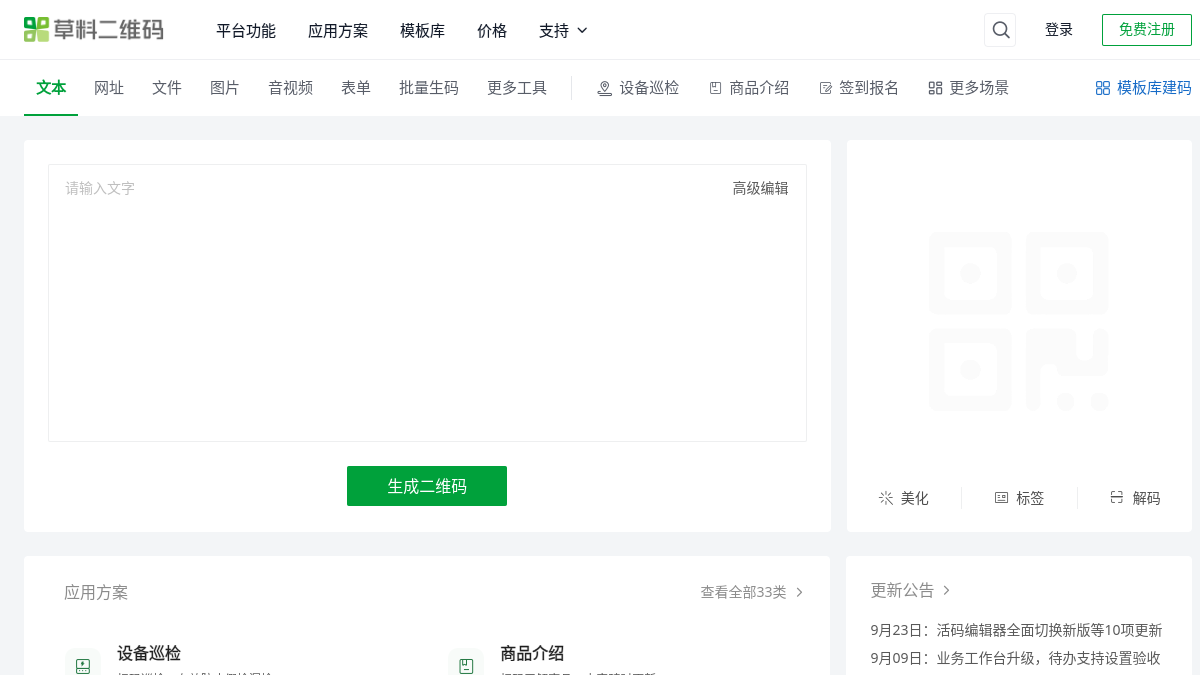Switch to the 文件 tab
The height and width of the screenshot is (675, 1200).
pyautogui.click(x=167, y=88)
